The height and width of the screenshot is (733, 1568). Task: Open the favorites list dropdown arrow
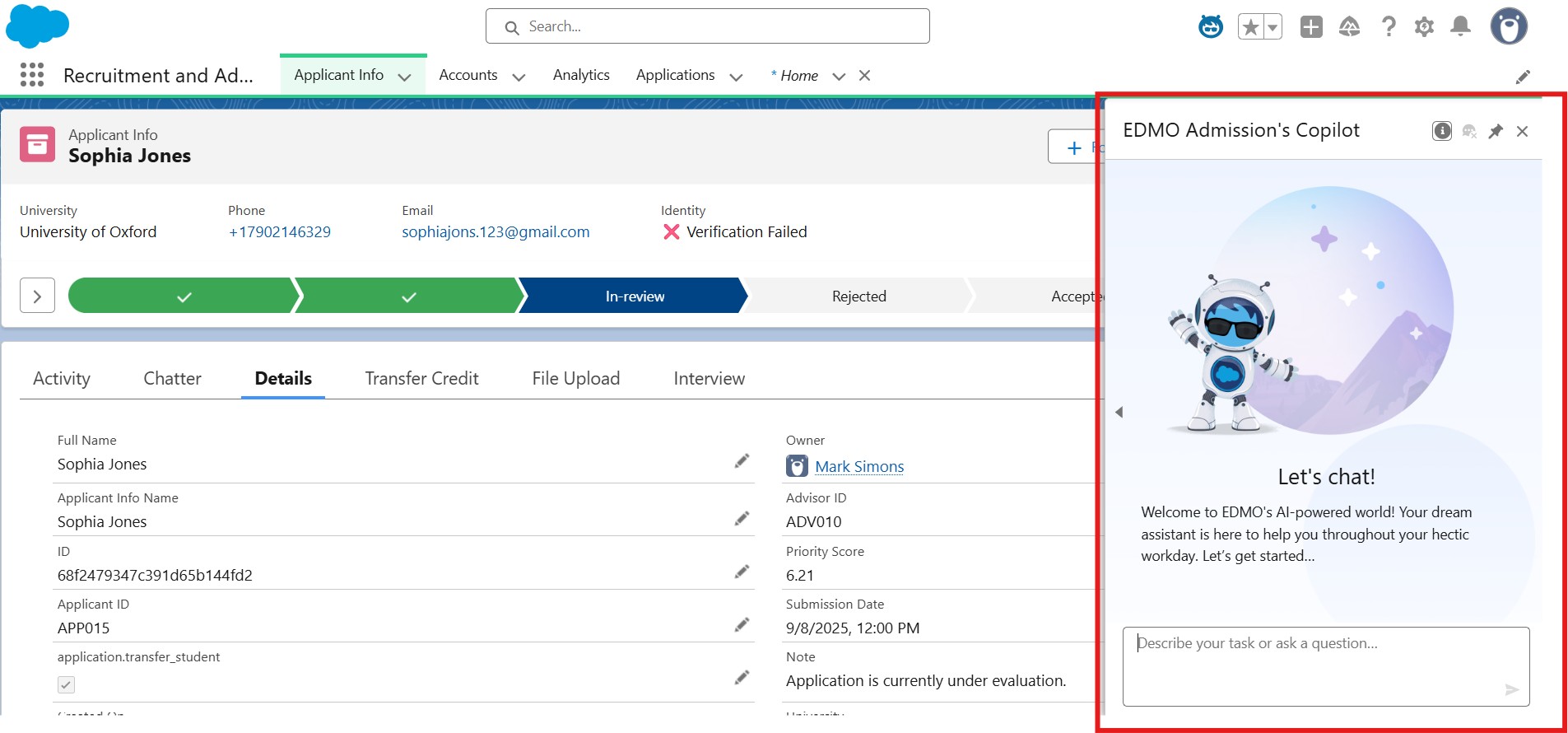1273,27
